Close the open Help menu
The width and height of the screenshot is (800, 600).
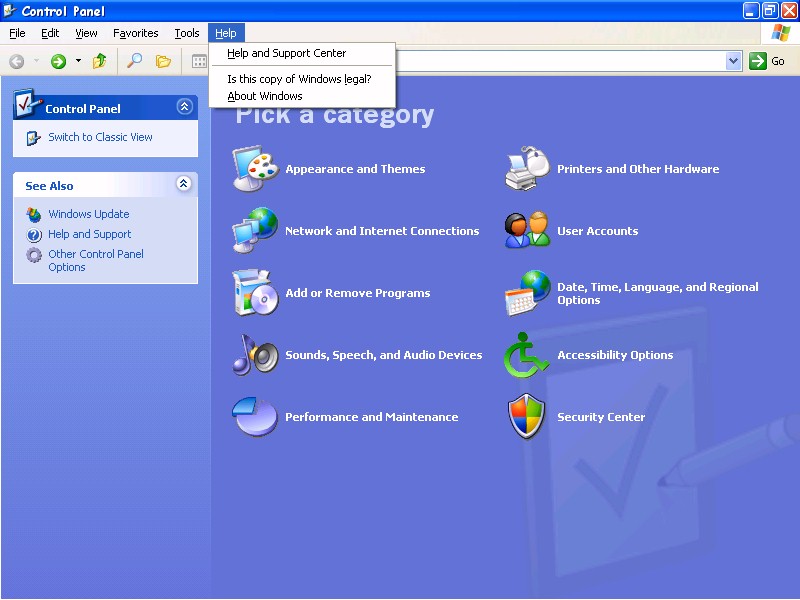click(x=226, y=33)
